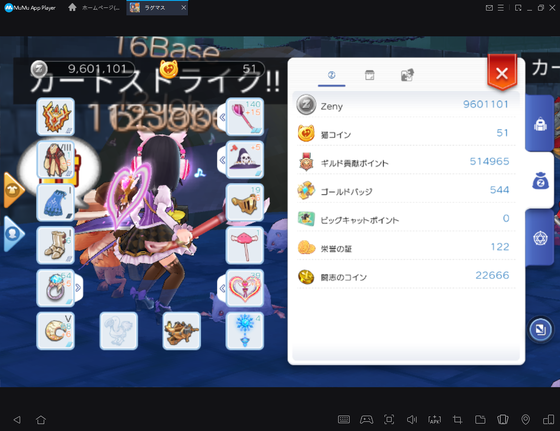560x431 pixels.
Task: Open the empty bird mount slot
Action: pos(119,331)
